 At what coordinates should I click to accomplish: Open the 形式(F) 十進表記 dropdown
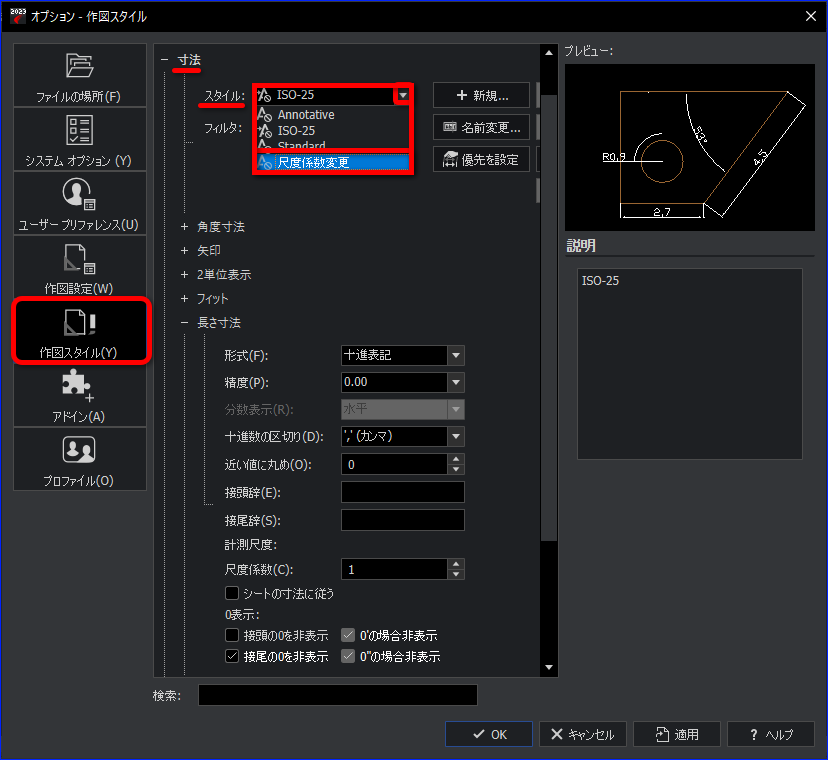click(456, 356)
